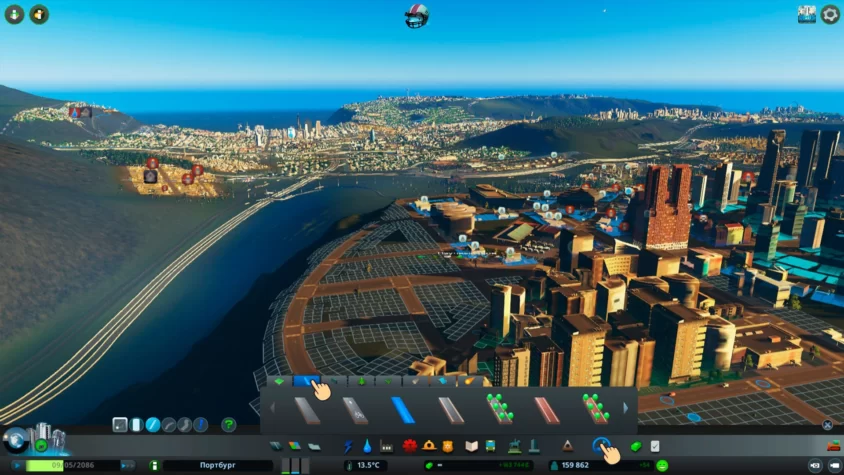Screen dimensions: 844x475
Task: Toggle the play/pause simulation button
Action: 17,465
